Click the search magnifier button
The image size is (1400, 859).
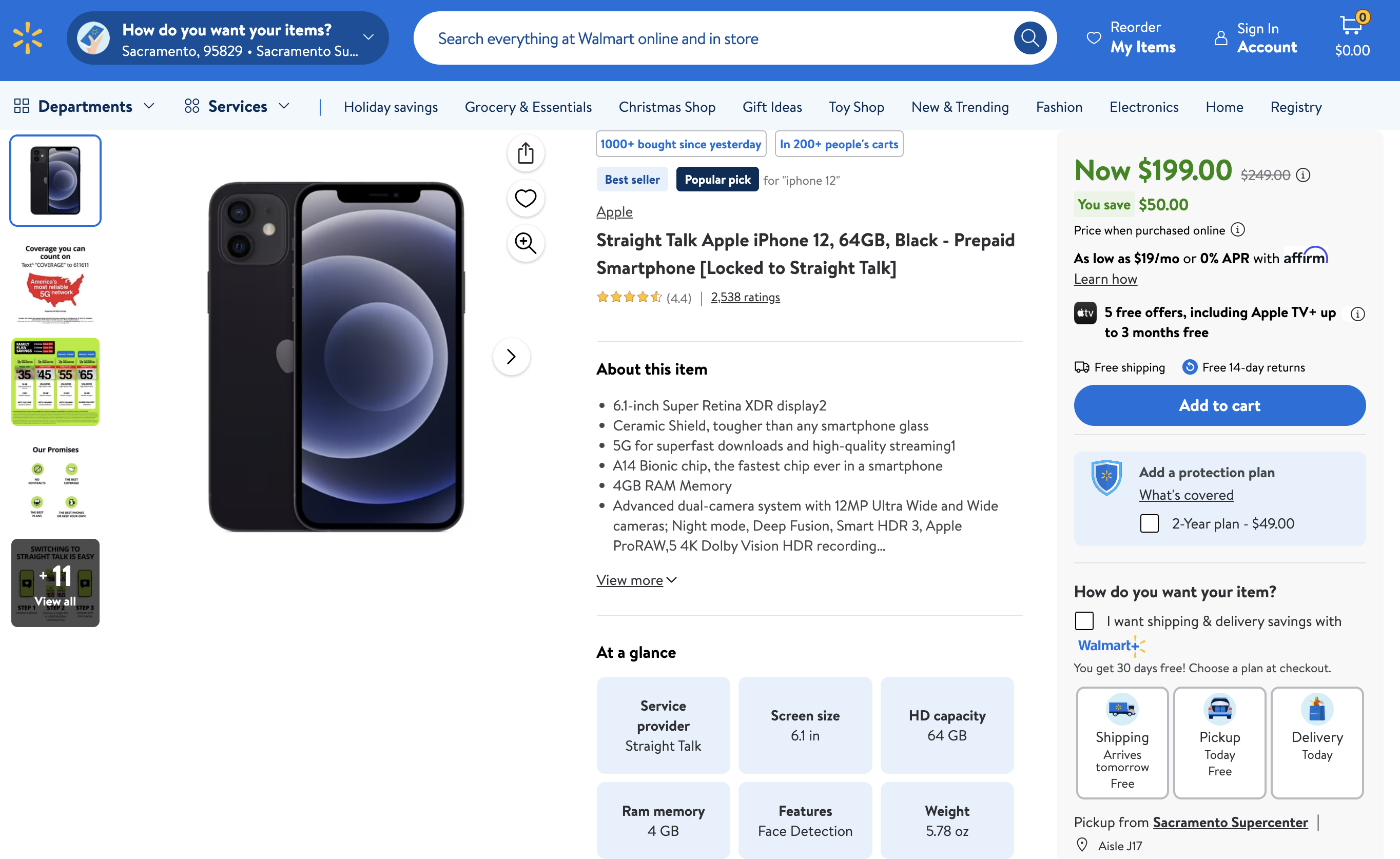(1029, 38)
